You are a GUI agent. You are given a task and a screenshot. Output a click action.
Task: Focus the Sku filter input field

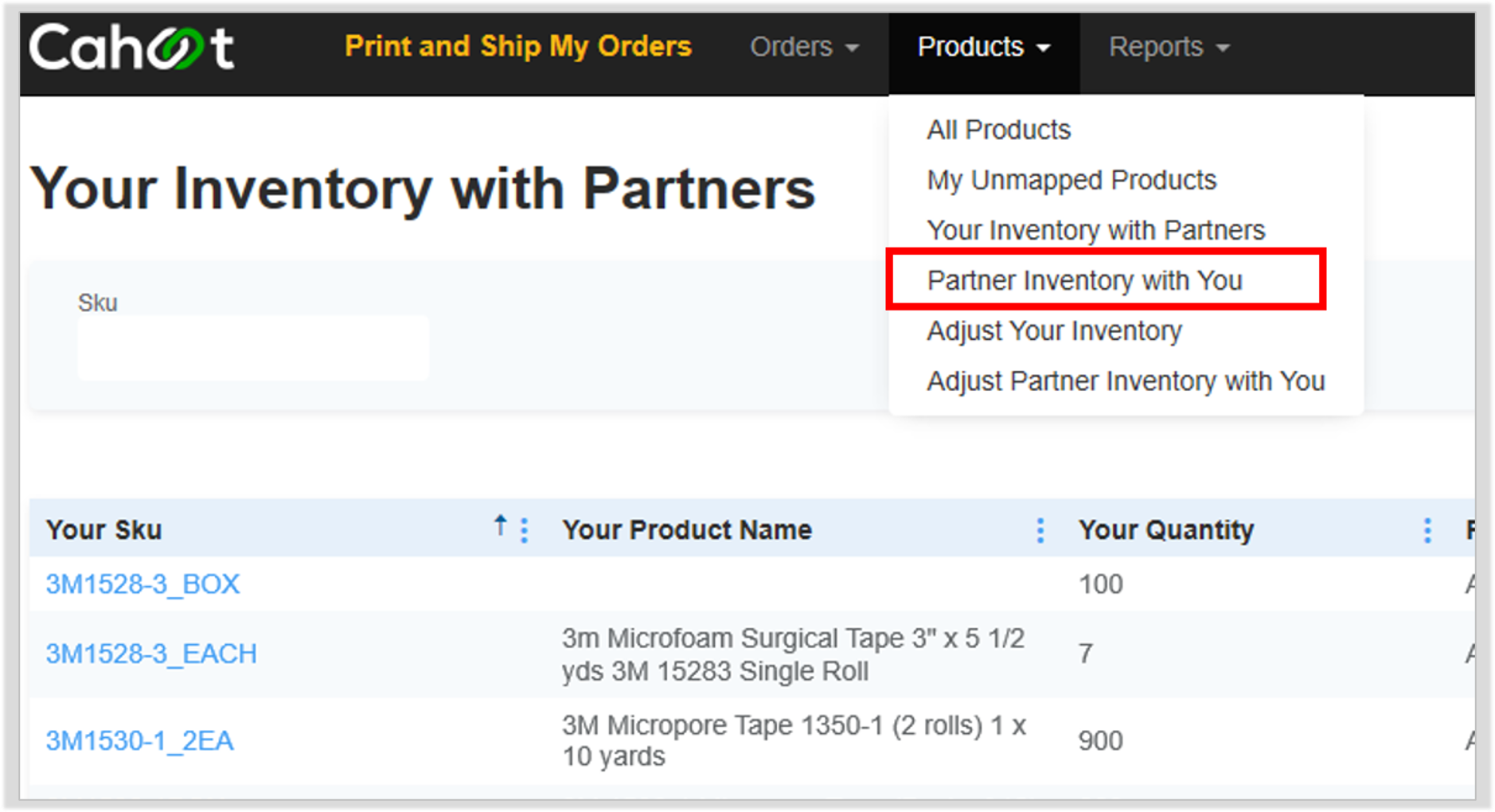coord(253,348)
